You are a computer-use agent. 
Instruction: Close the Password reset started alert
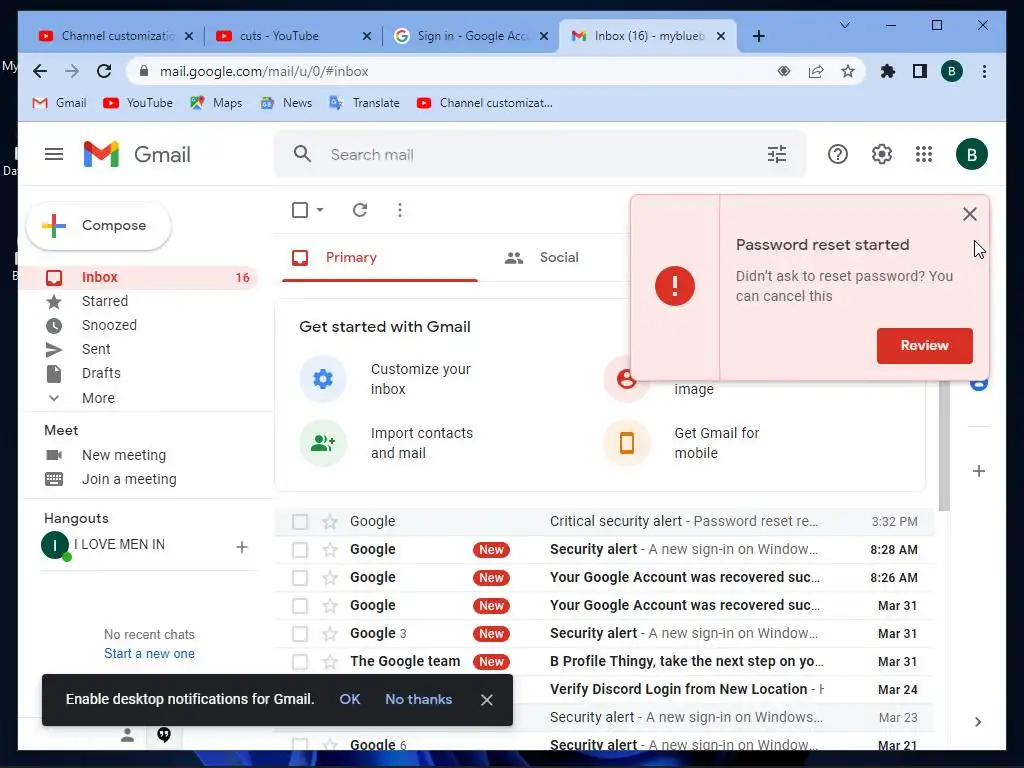[969, 214]
